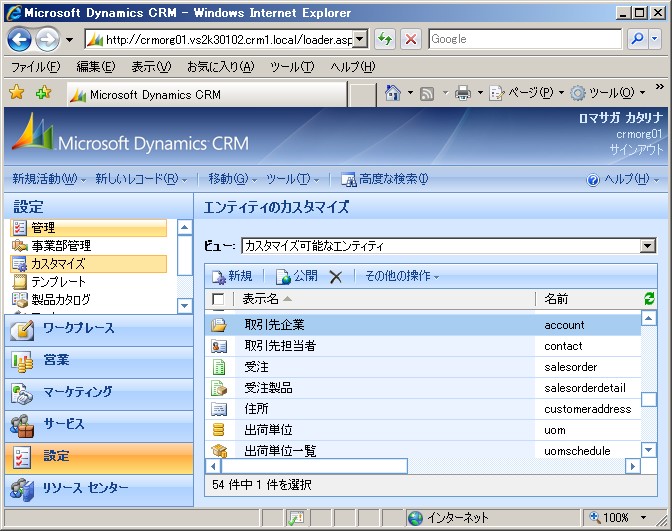Click the entity grid horizontal scrollbar thumb
The image size is (672, 531).
pyautogui.click(x=314, y=466)
